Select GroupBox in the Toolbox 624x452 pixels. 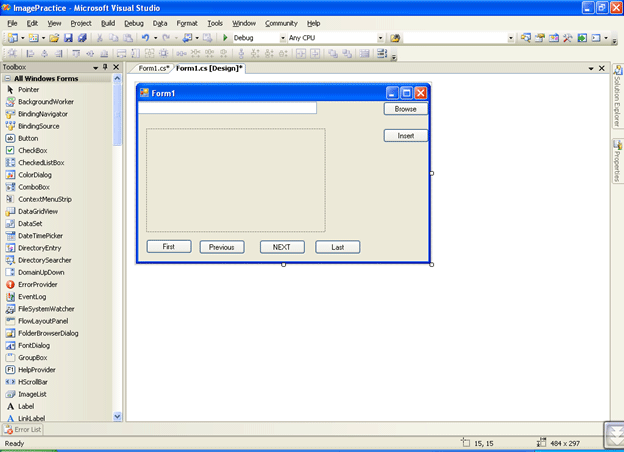coord(33,358)
